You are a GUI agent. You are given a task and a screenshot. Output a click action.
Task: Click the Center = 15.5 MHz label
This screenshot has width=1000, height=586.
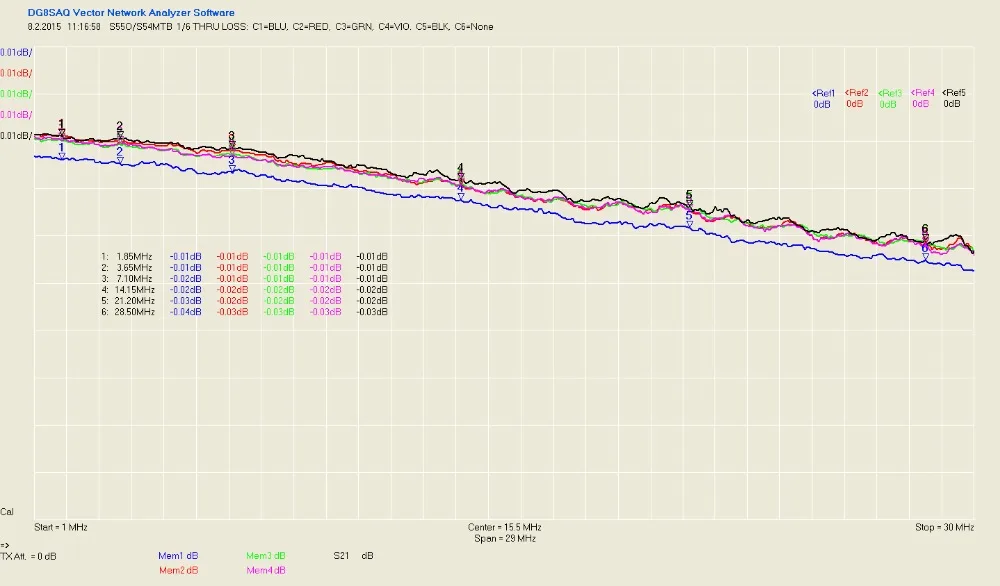coord(504,527)
